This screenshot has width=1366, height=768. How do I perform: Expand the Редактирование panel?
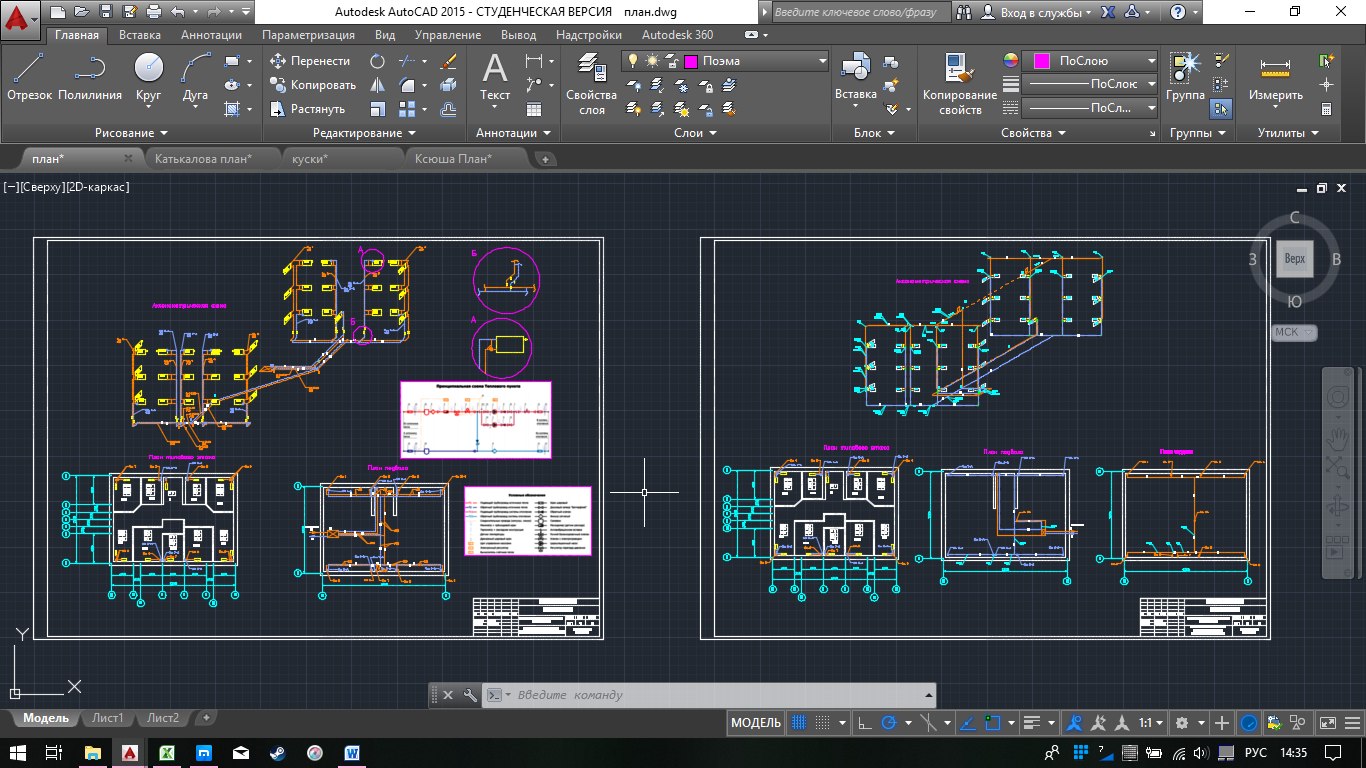[x=364, y=133]
